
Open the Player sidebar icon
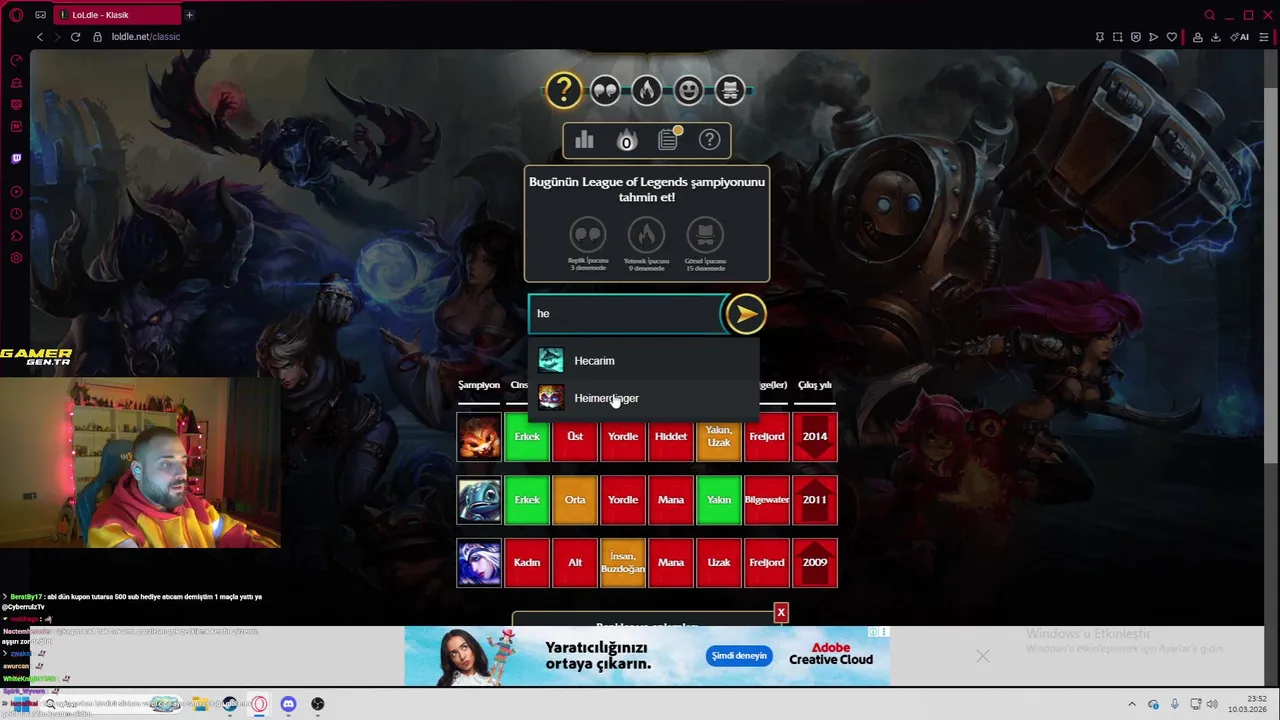16,192
